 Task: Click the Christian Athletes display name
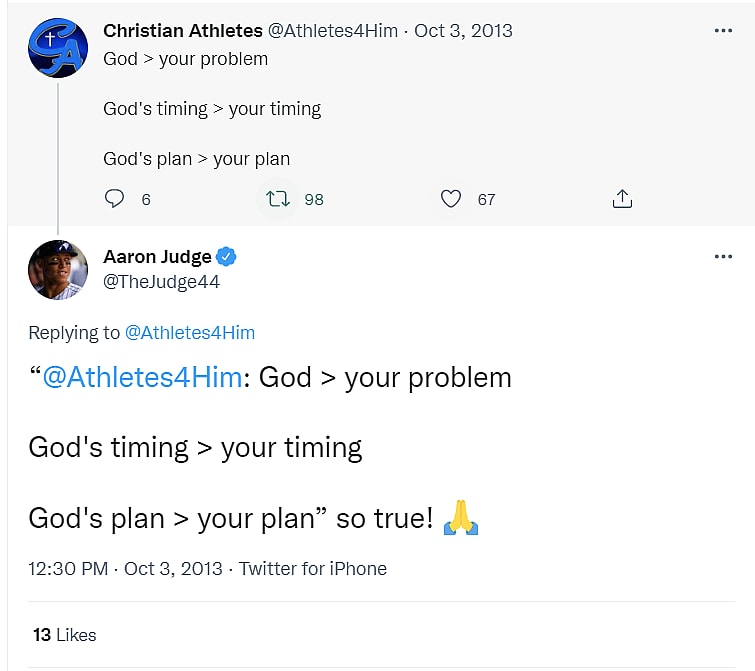183,31
